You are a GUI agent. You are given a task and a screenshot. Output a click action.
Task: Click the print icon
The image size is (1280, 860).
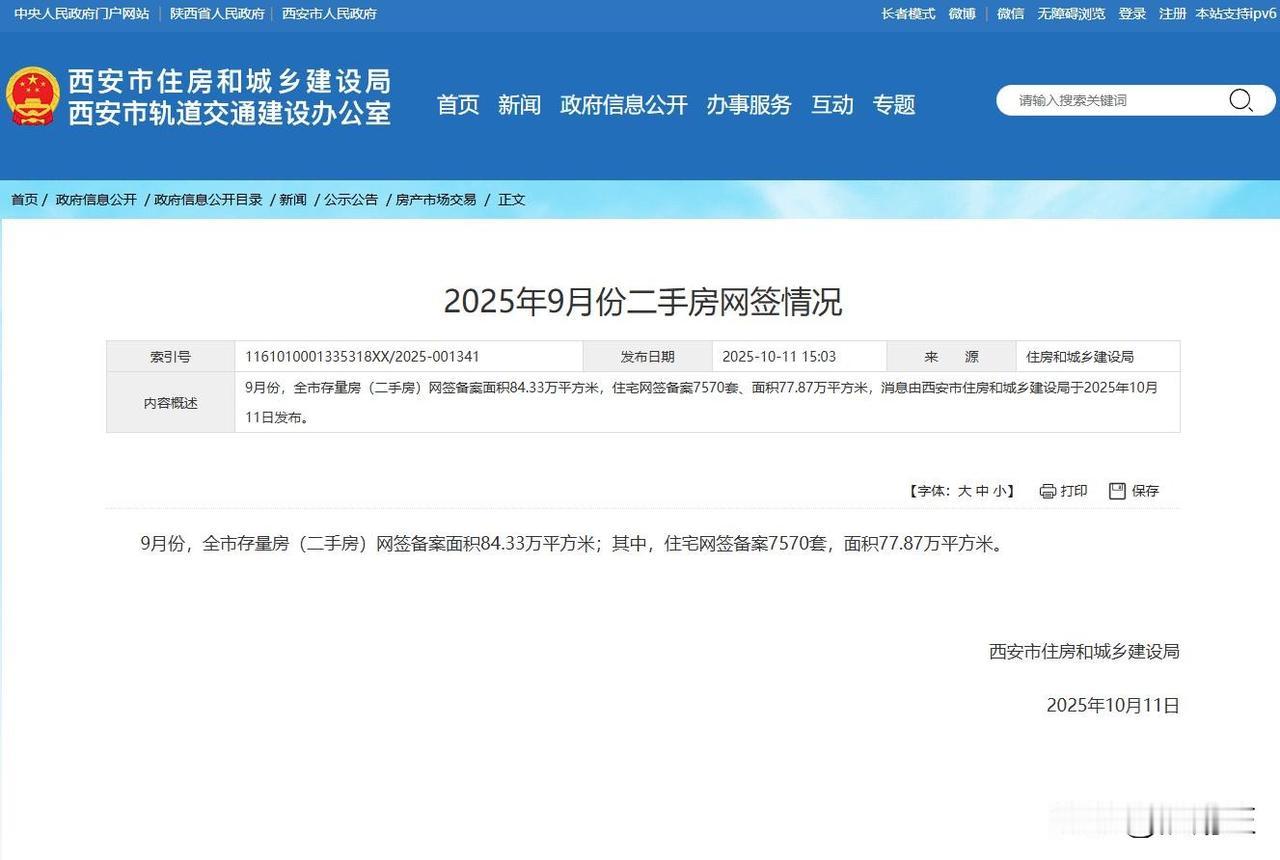point(1047,491)
